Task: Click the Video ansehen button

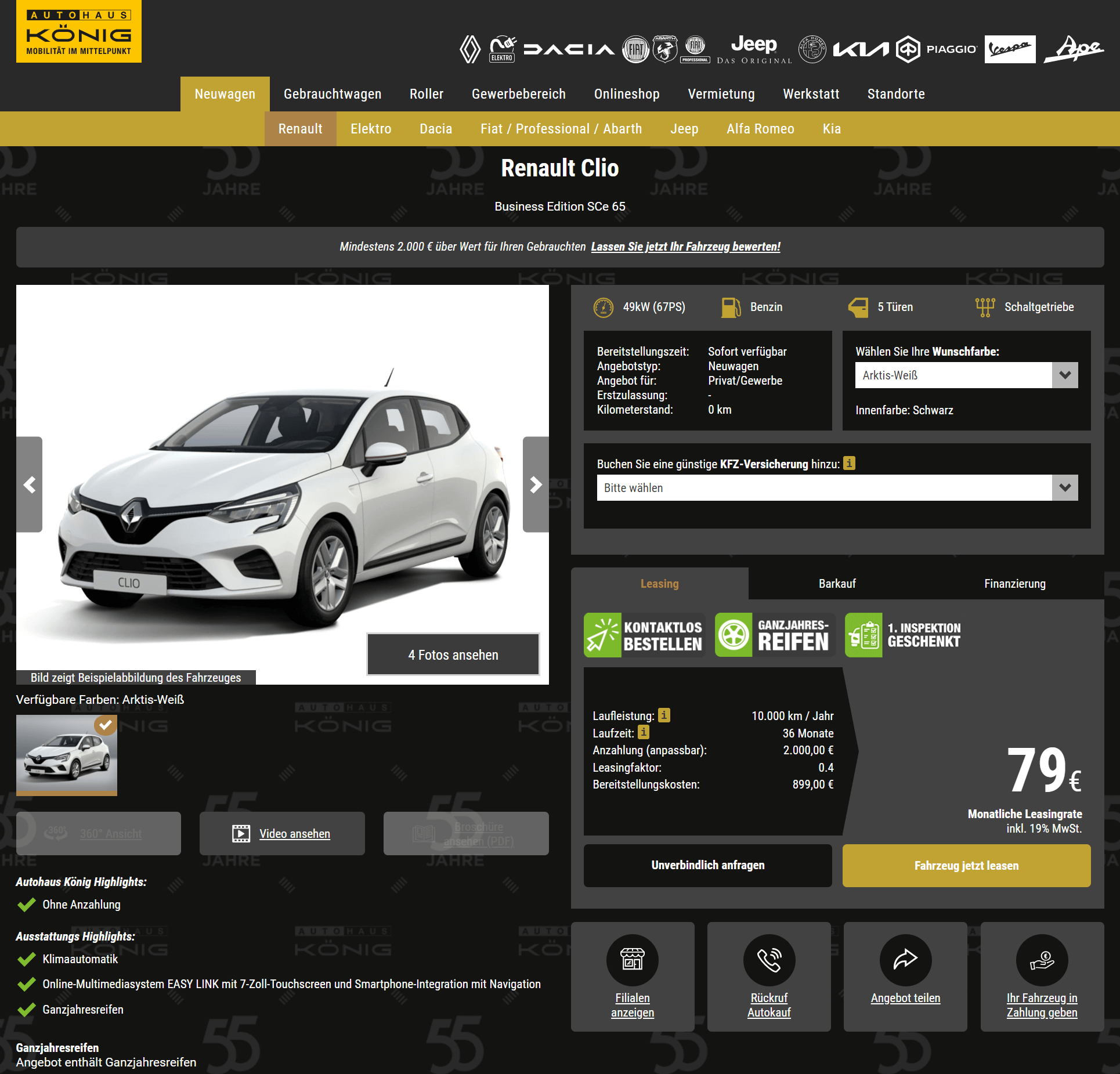Action: [282, 833]
